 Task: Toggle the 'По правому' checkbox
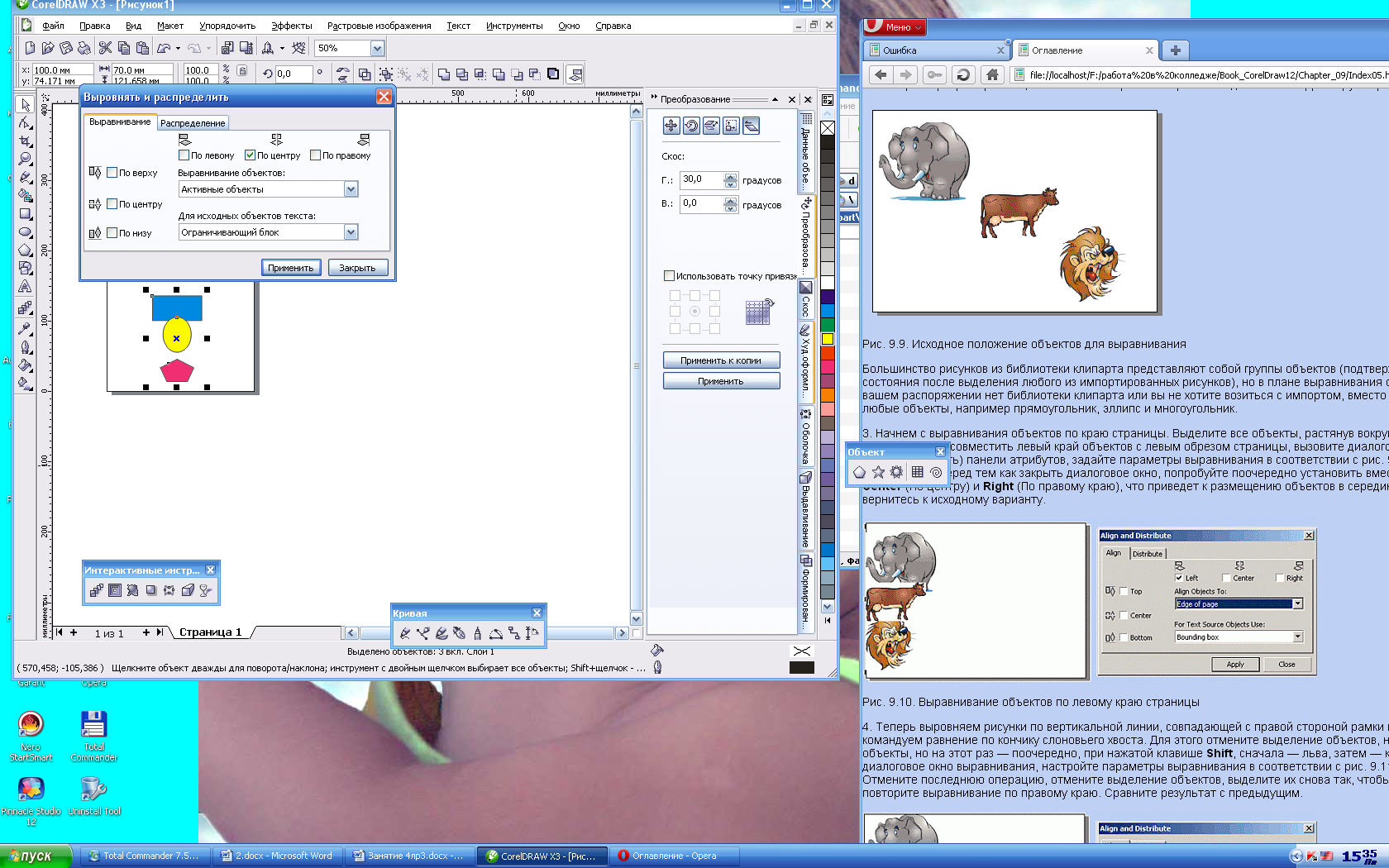[315, 155]
